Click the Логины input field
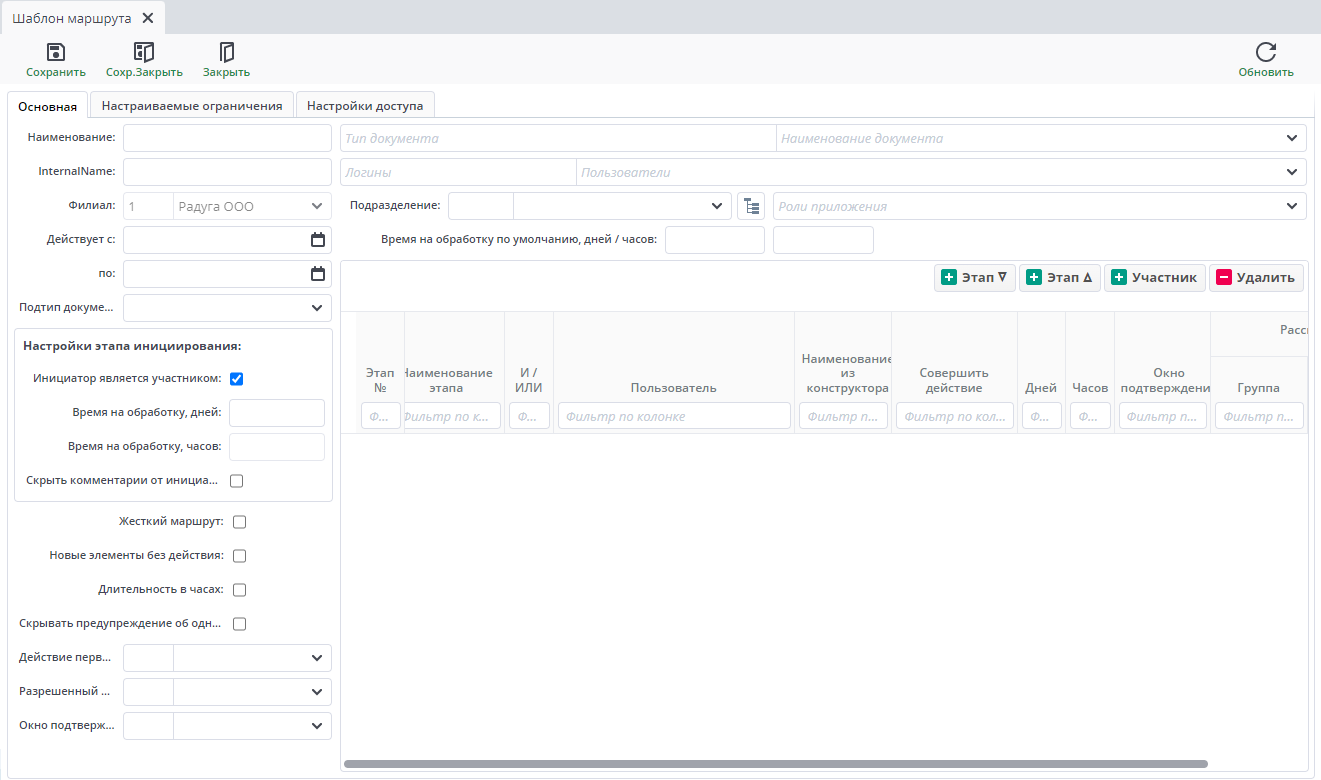Viewport: 1321px width, 780px height. [x=458, y=172]
